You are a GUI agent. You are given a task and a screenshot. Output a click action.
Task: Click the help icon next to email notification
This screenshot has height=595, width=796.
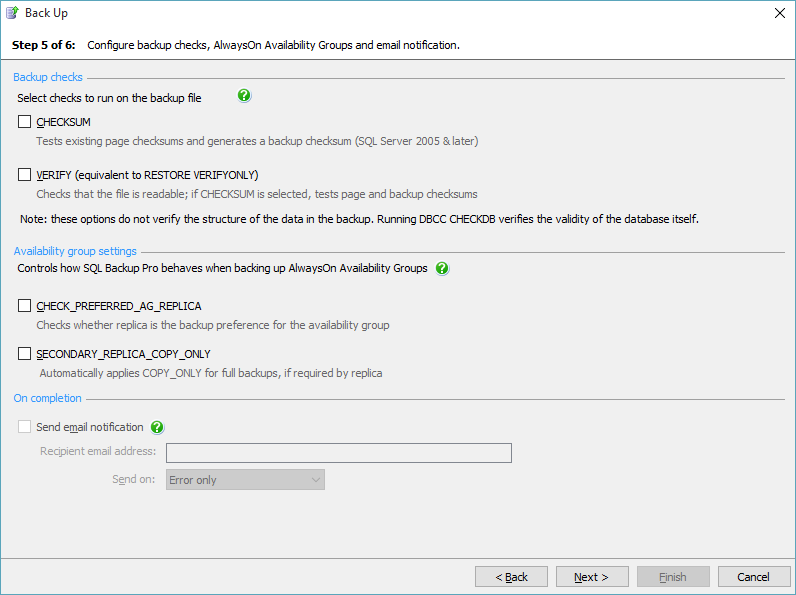click(157, 427)
